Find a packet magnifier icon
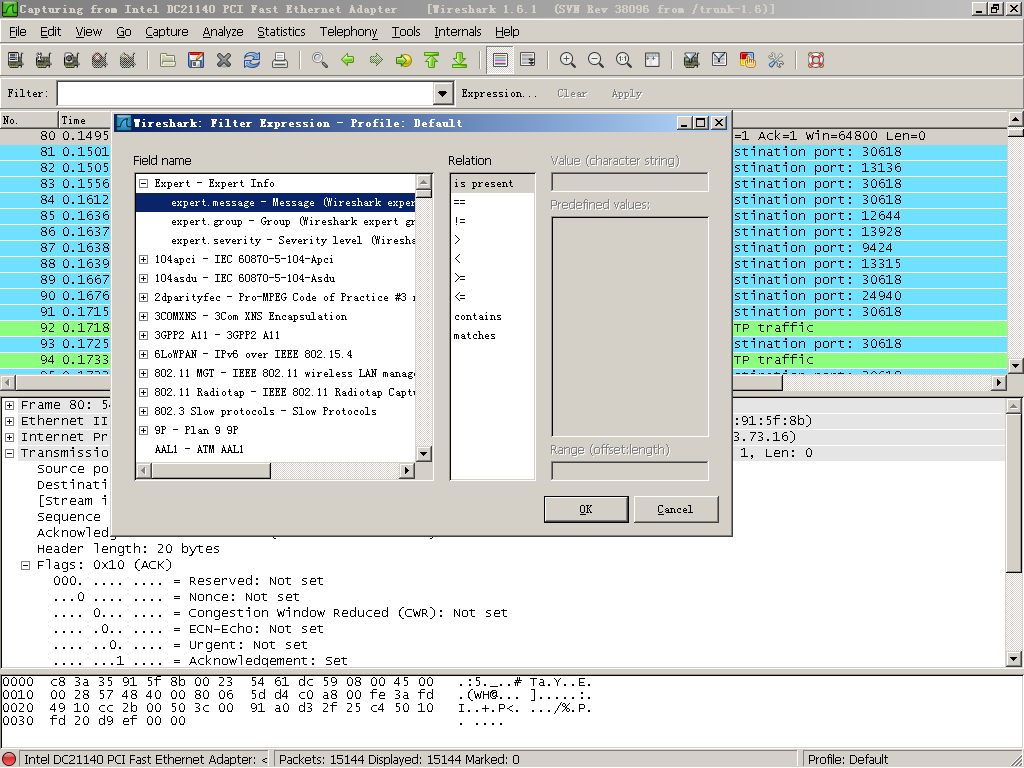 coord(320,60)
